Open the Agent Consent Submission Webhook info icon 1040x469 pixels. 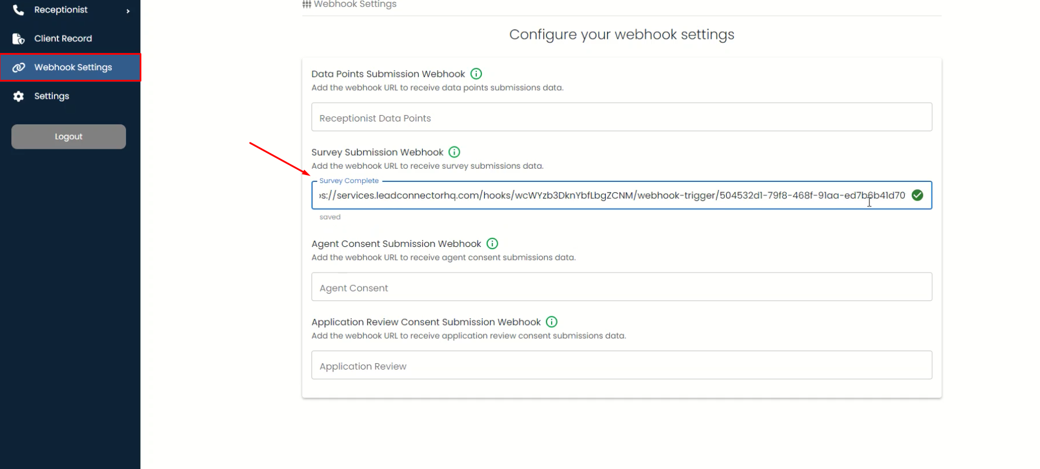[x=492, y=243]
